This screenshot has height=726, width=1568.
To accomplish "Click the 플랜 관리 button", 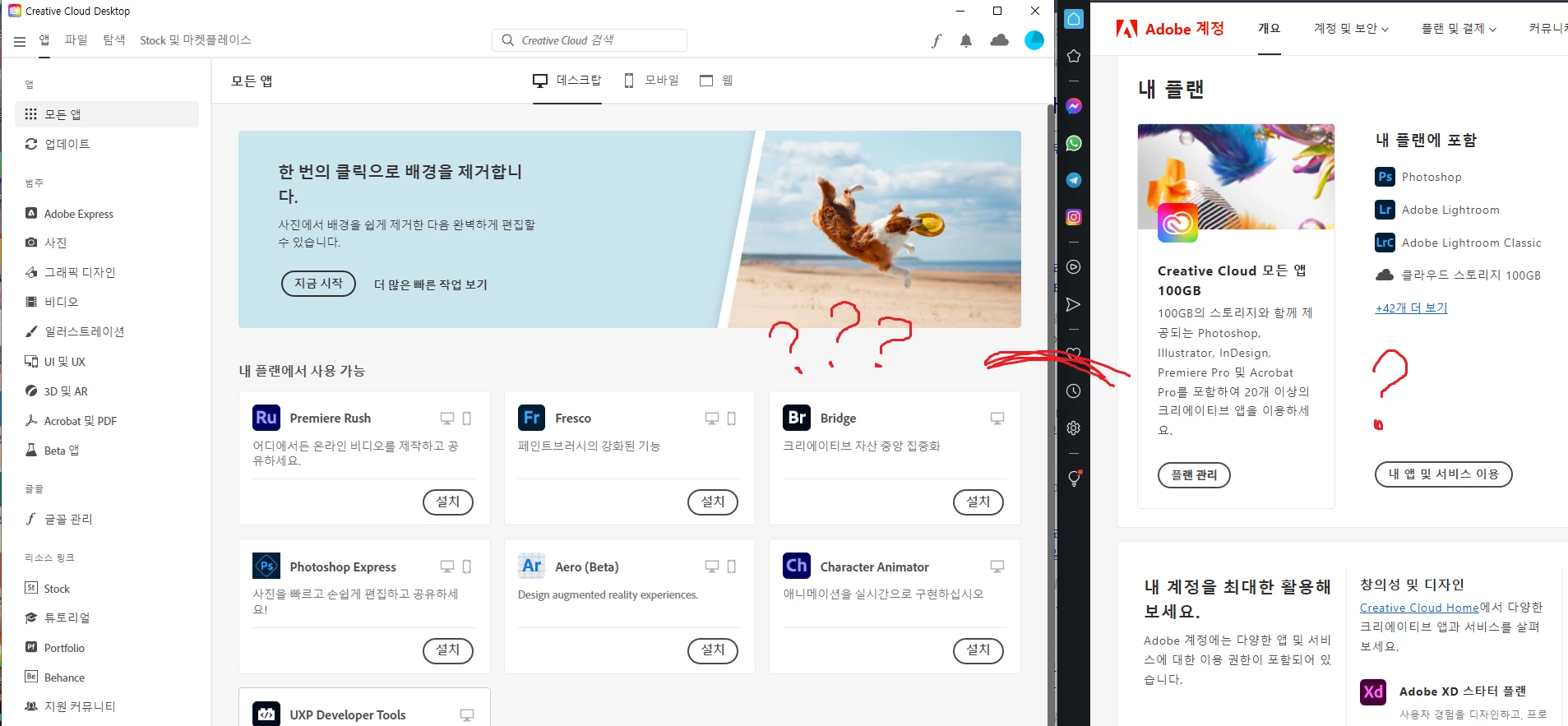I will click(1194, 475).
